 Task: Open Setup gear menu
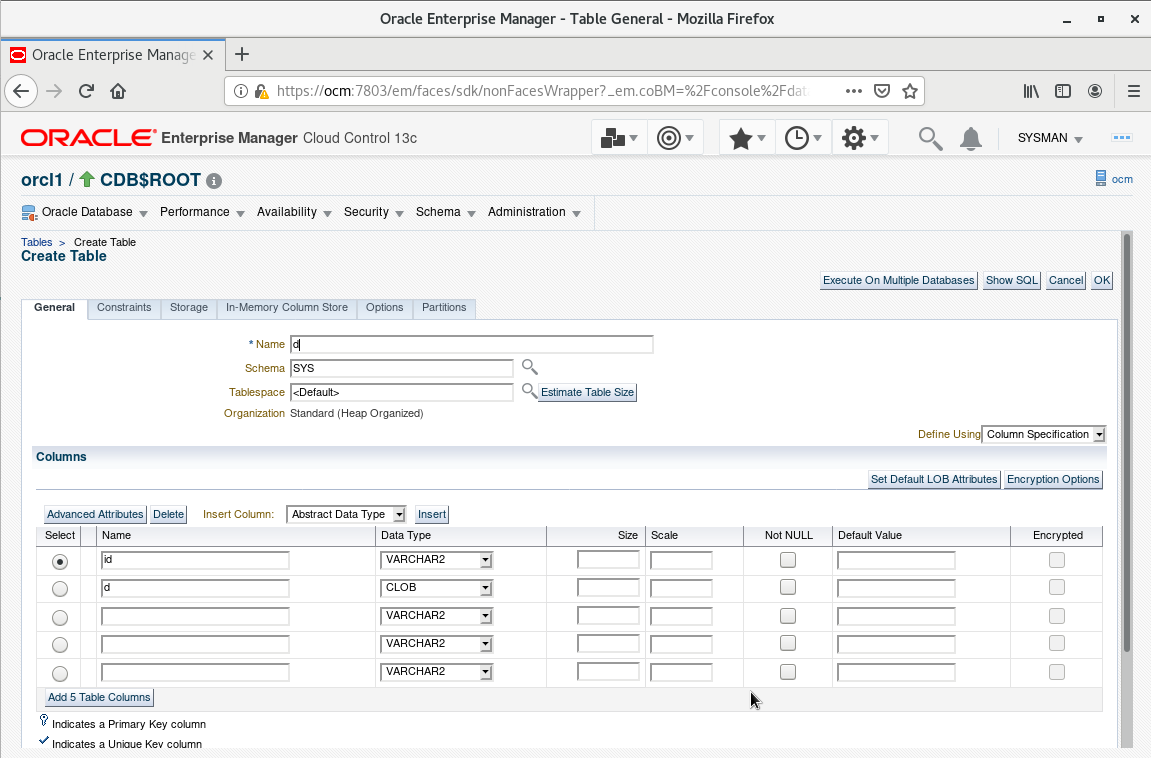click(860, 138)
